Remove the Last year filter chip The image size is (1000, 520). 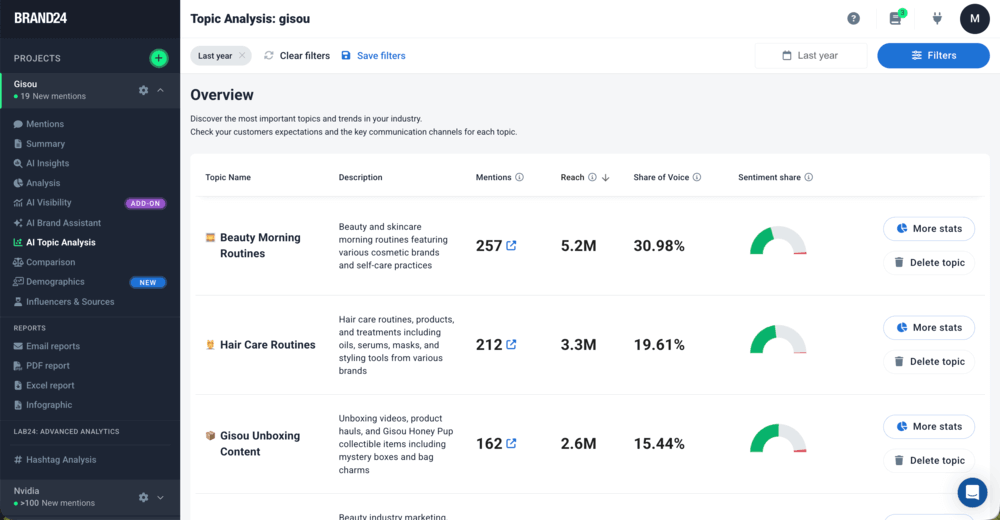[x=241, y=56]
